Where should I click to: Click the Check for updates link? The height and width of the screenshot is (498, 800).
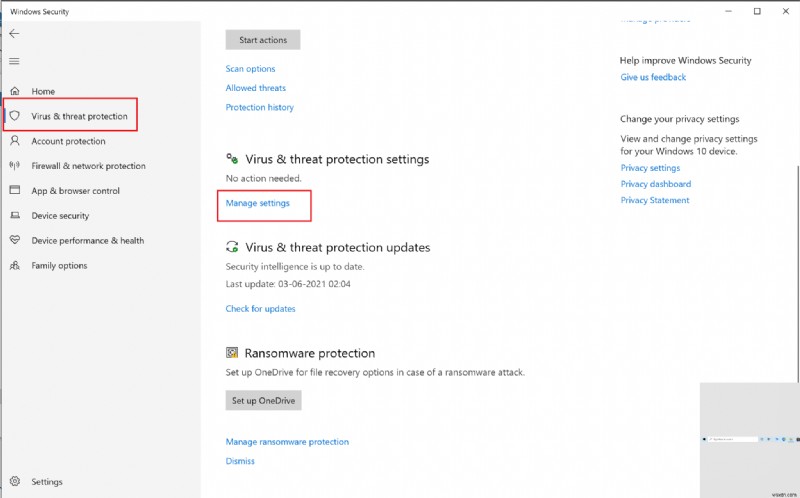coord(260,309)
